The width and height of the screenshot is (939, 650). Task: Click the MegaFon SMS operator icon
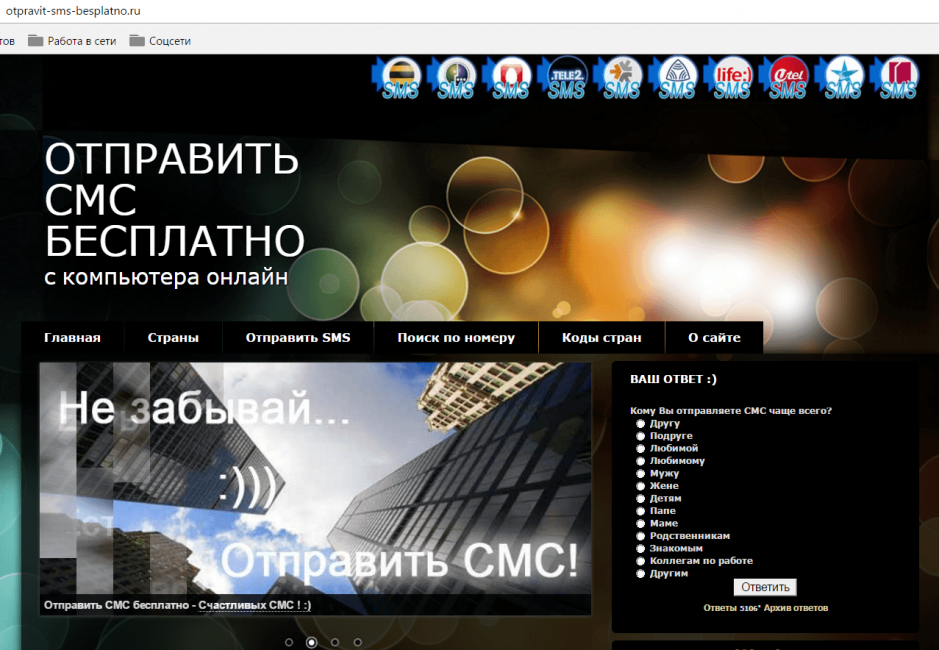click(x=455, y=78)
